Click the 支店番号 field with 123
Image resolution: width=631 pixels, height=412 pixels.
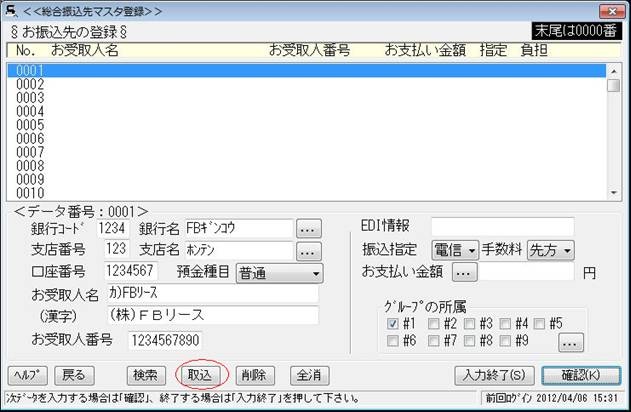pos(117,249)
